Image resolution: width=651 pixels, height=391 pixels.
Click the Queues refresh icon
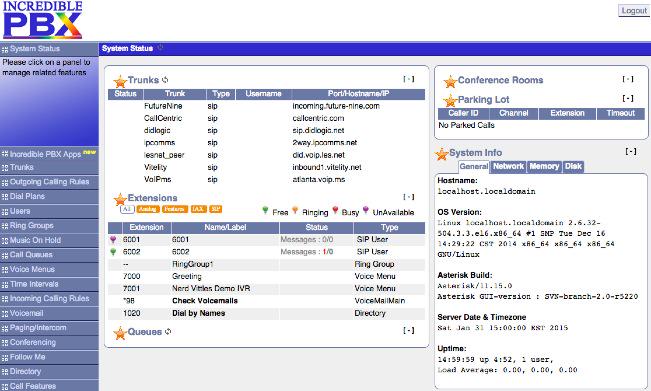click(x=168, y=331)
